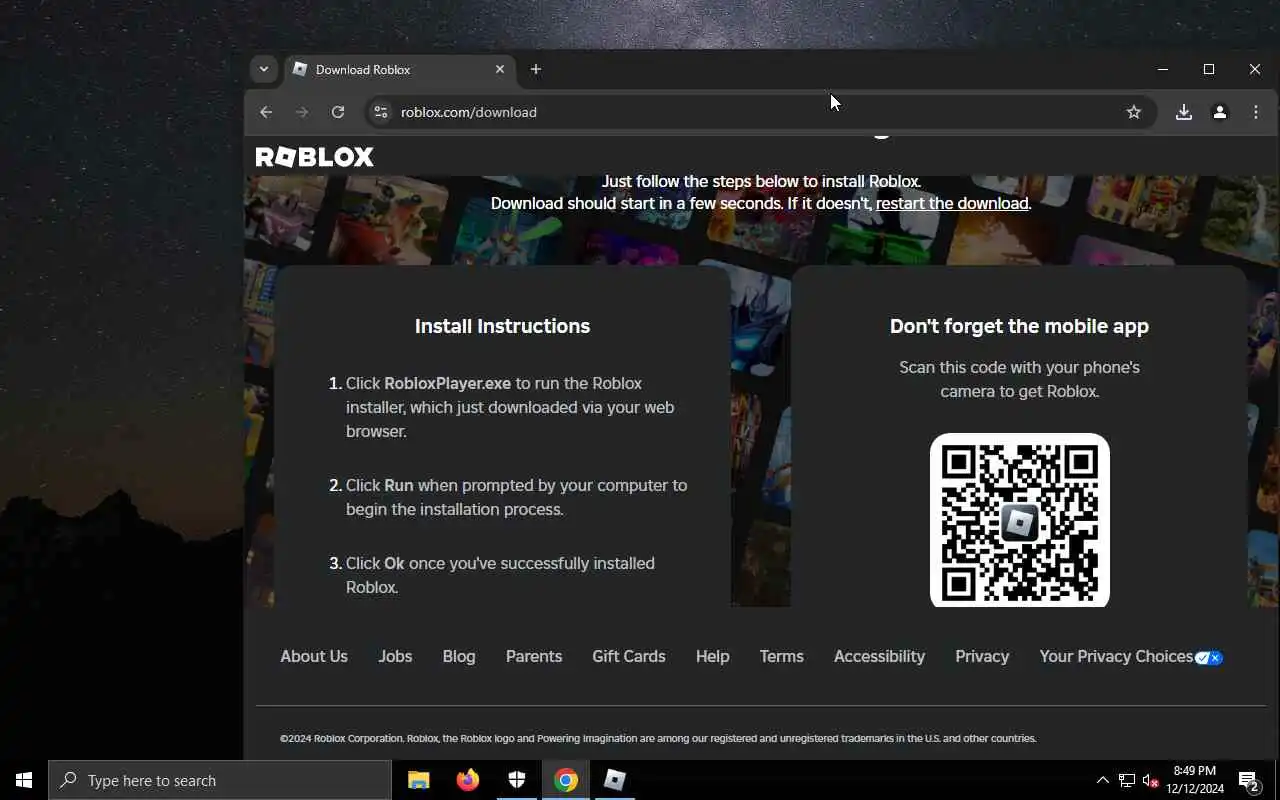Image resolution: width=1280 pixels, height=800 pixels.
Task: Open the Windows Start menu
Action: coord(24,780)
